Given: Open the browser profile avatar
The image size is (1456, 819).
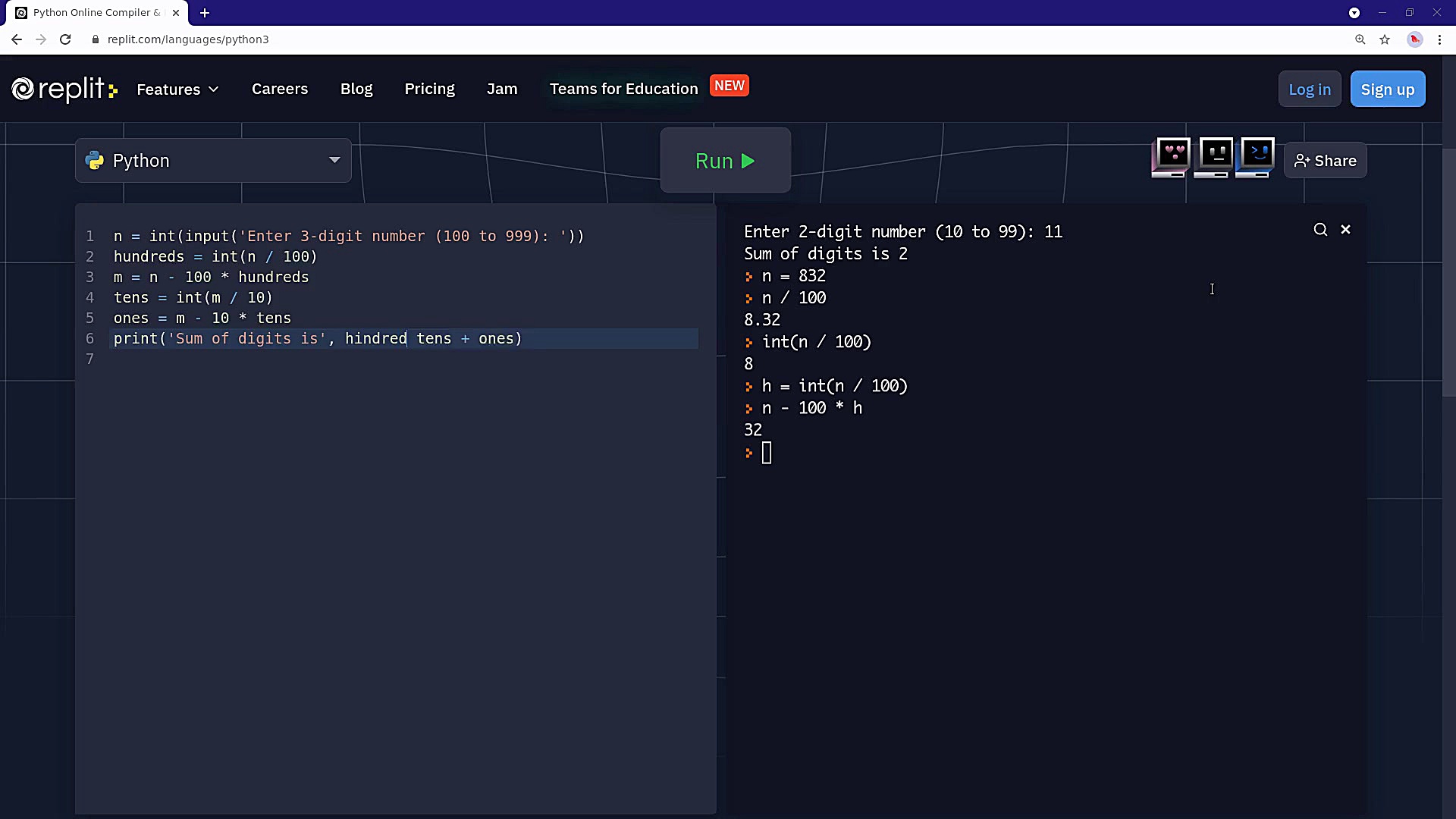Looking at the screenshot, I should point(1414,39).
